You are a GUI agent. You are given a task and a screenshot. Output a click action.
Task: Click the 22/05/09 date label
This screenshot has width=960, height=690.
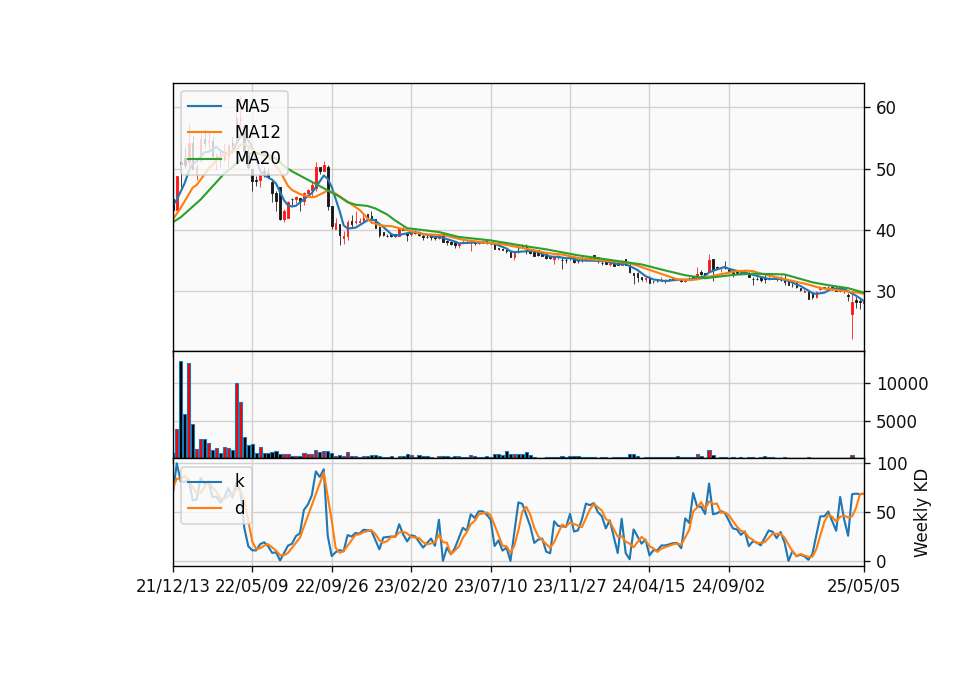(252, 586)
